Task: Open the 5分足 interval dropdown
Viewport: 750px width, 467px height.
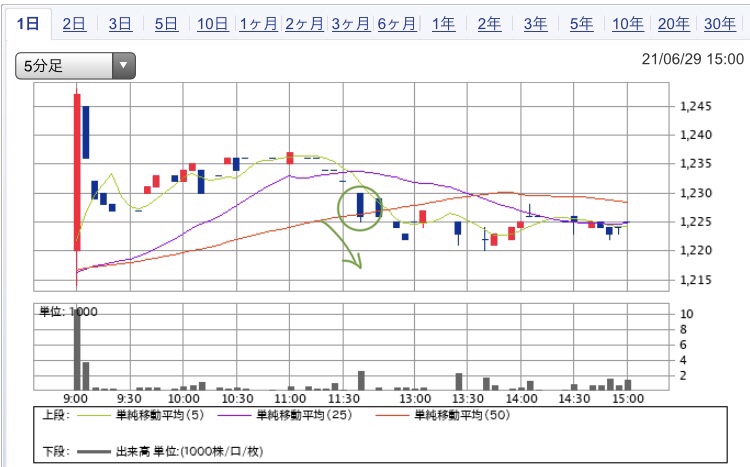Action: 76,66
